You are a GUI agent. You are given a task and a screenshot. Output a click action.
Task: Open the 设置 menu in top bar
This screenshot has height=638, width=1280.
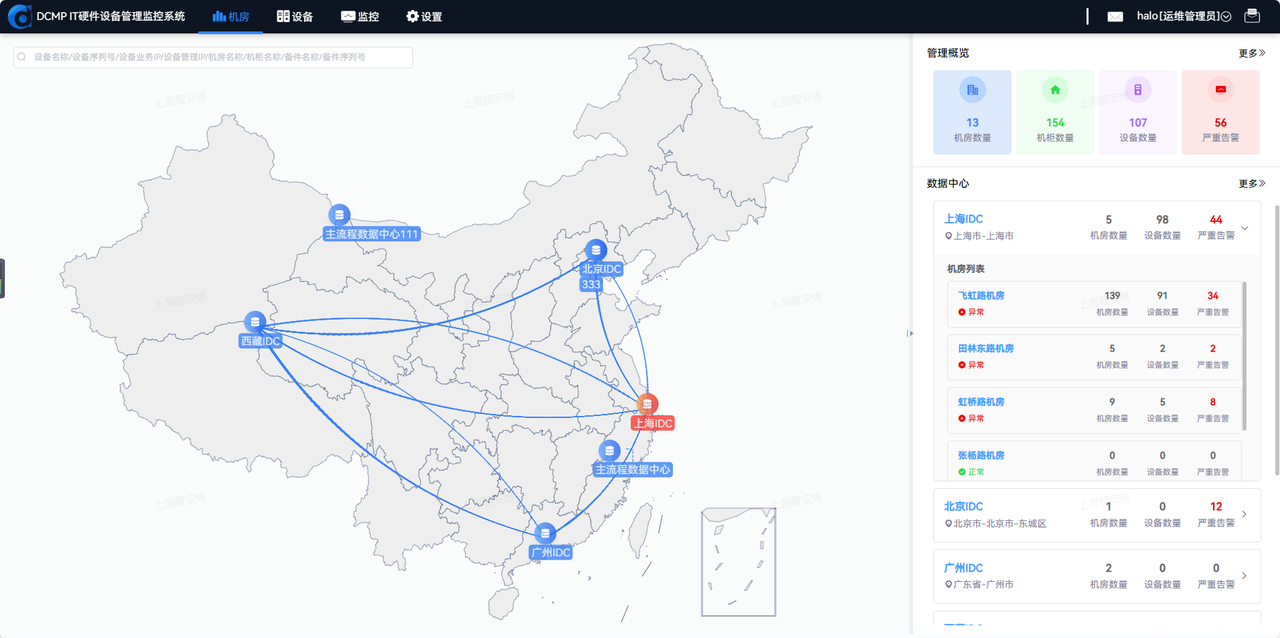click(424, 16)
